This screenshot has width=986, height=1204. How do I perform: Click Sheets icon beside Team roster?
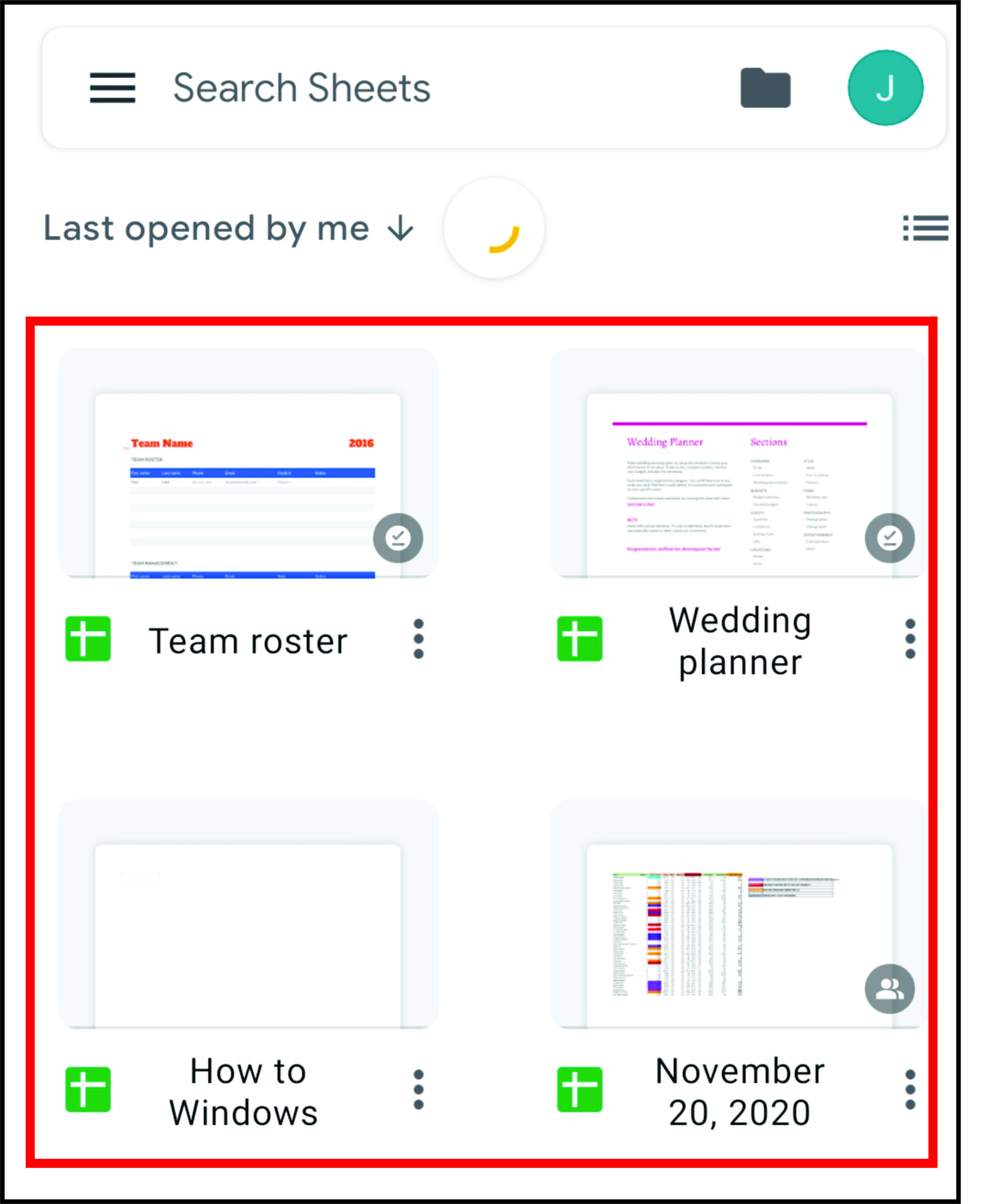tap(88, 639)
